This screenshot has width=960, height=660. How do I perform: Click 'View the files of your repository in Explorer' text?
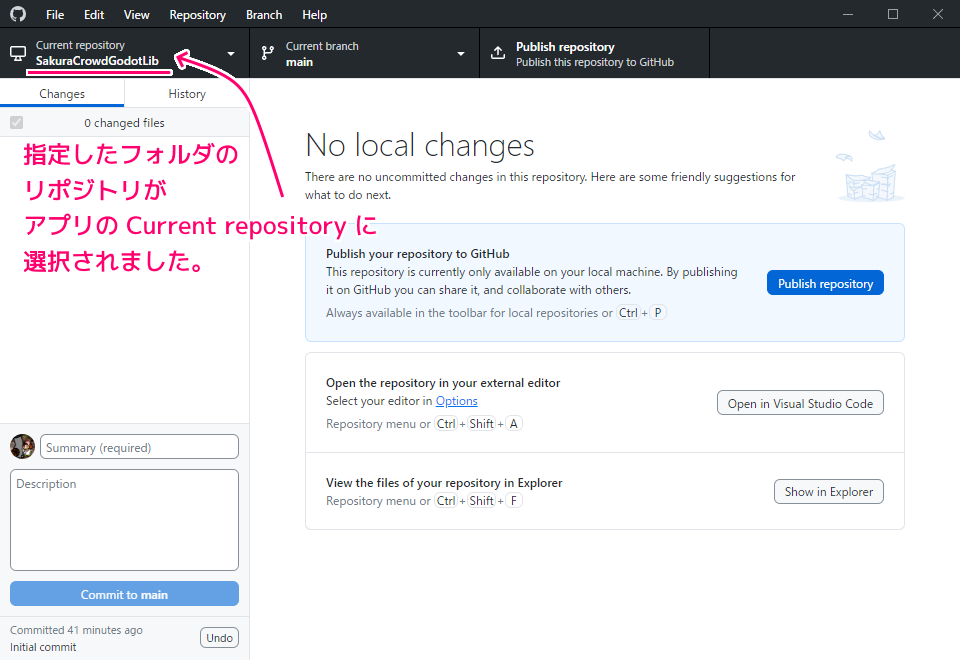click(x=444, y=482)
